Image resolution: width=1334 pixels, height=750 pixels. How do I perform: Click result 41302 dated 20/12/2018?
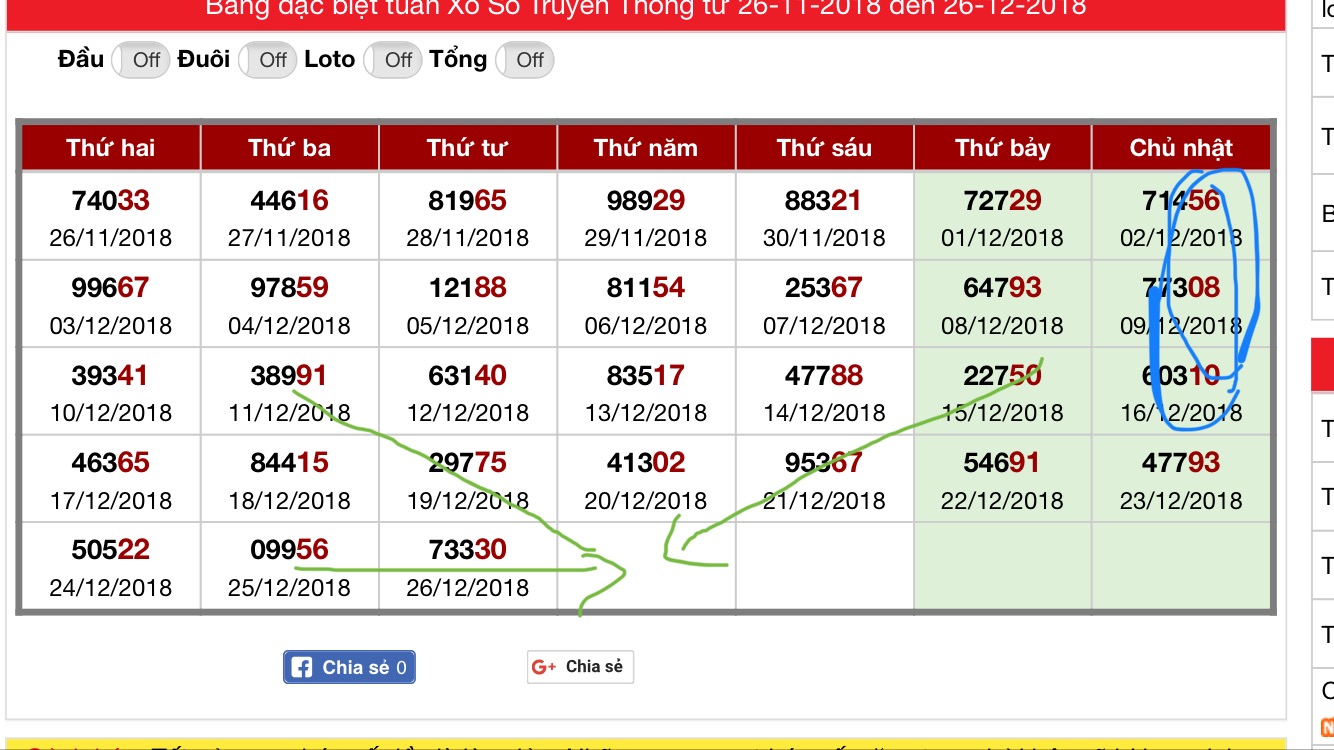pyautogui.click(x=646, y=463)
